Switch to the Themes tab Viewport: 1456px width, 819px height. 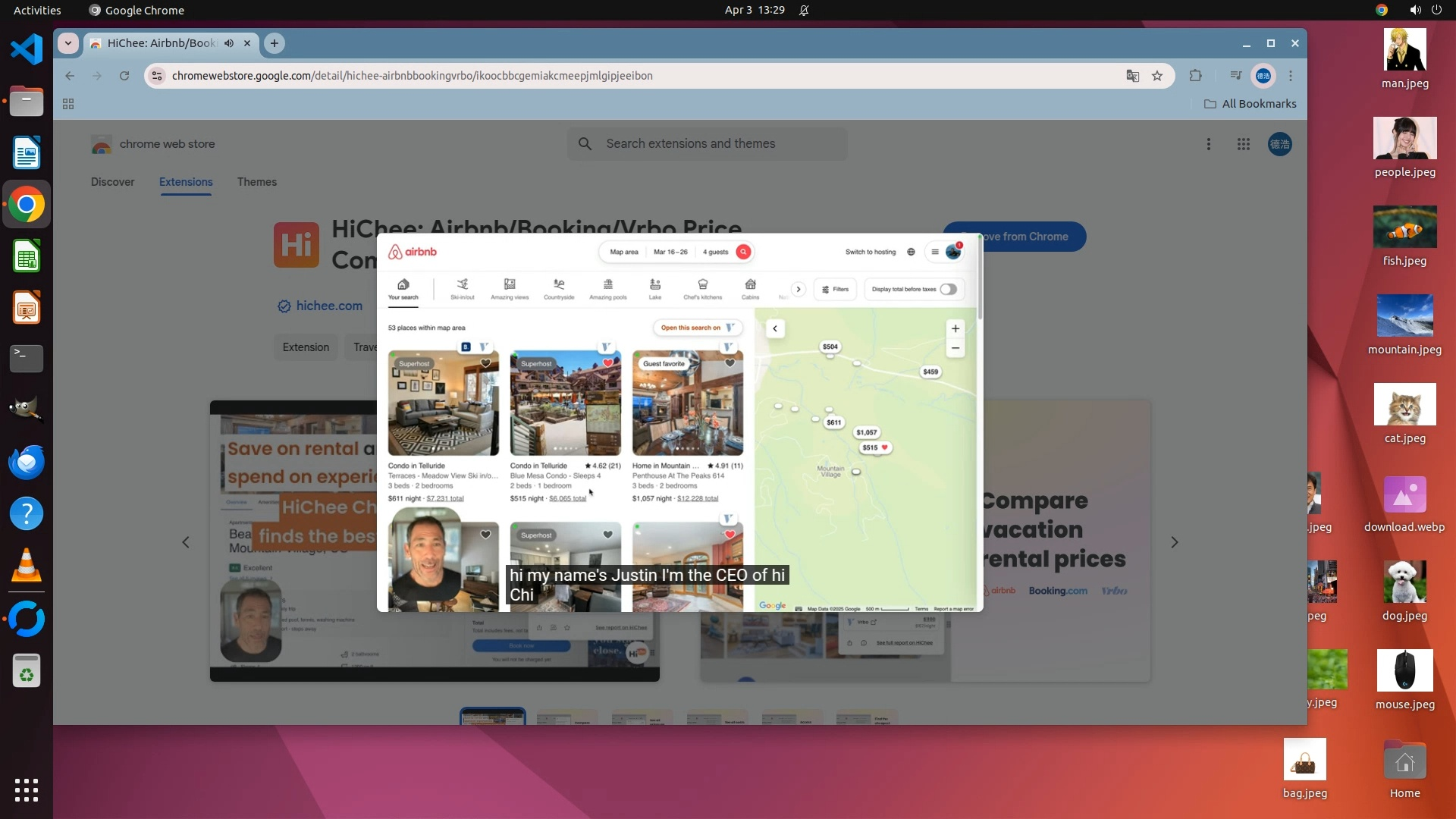[x=256, y=182]
